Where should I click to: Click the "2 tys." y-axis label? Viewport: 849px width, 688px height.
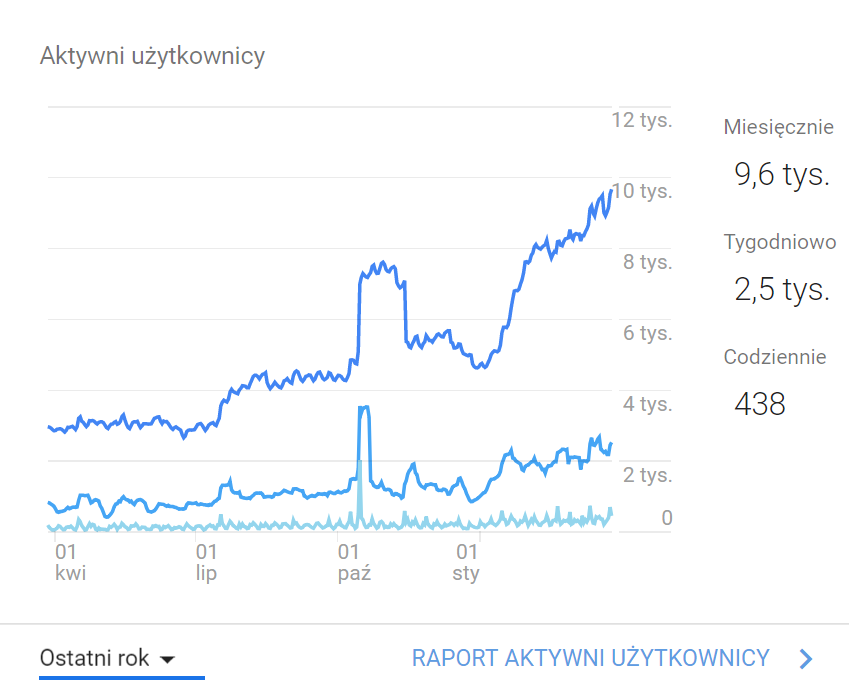(647, 475)
